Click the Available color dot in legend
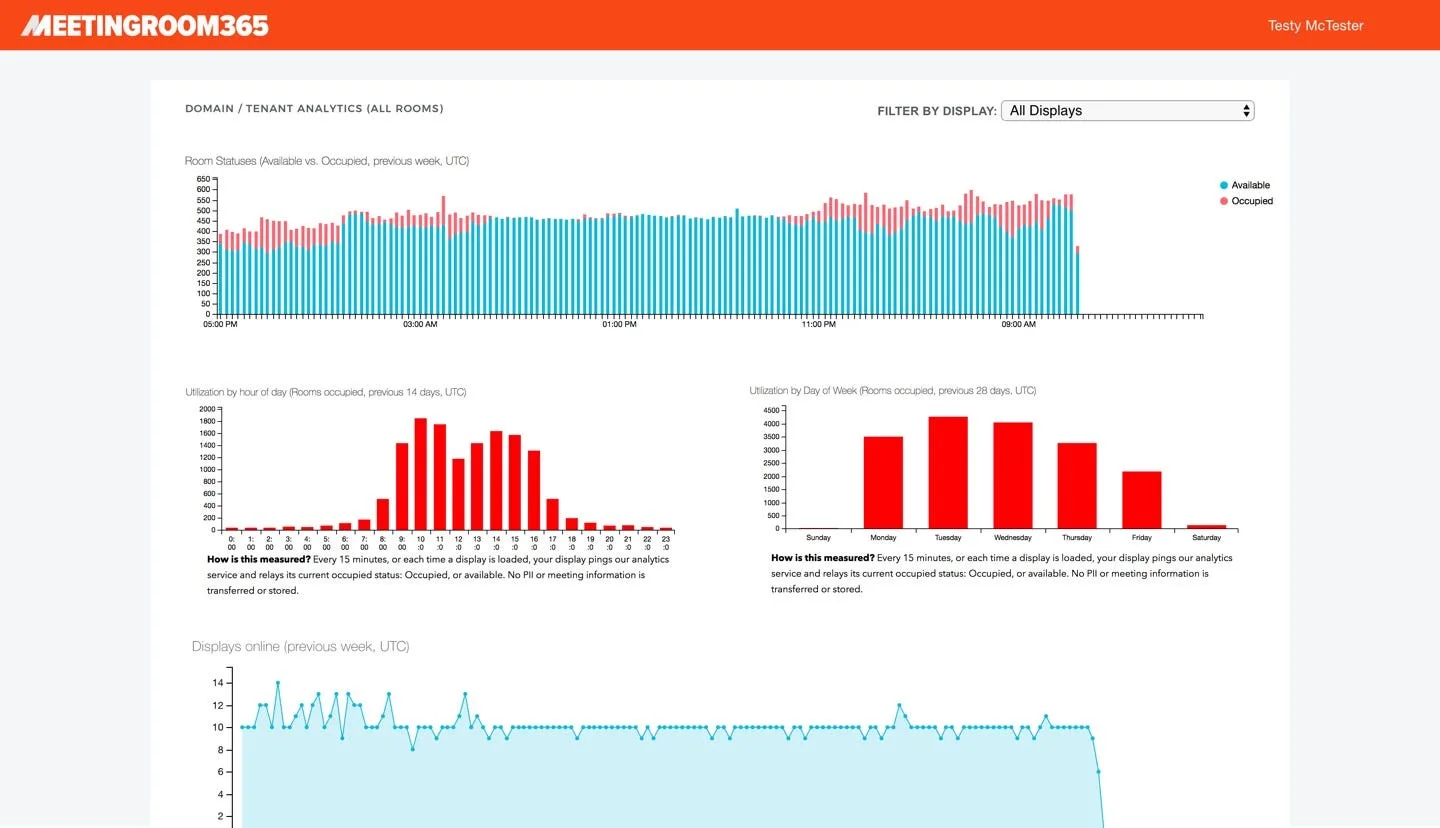This screenshot has height=828, width=1440. 1224,185
